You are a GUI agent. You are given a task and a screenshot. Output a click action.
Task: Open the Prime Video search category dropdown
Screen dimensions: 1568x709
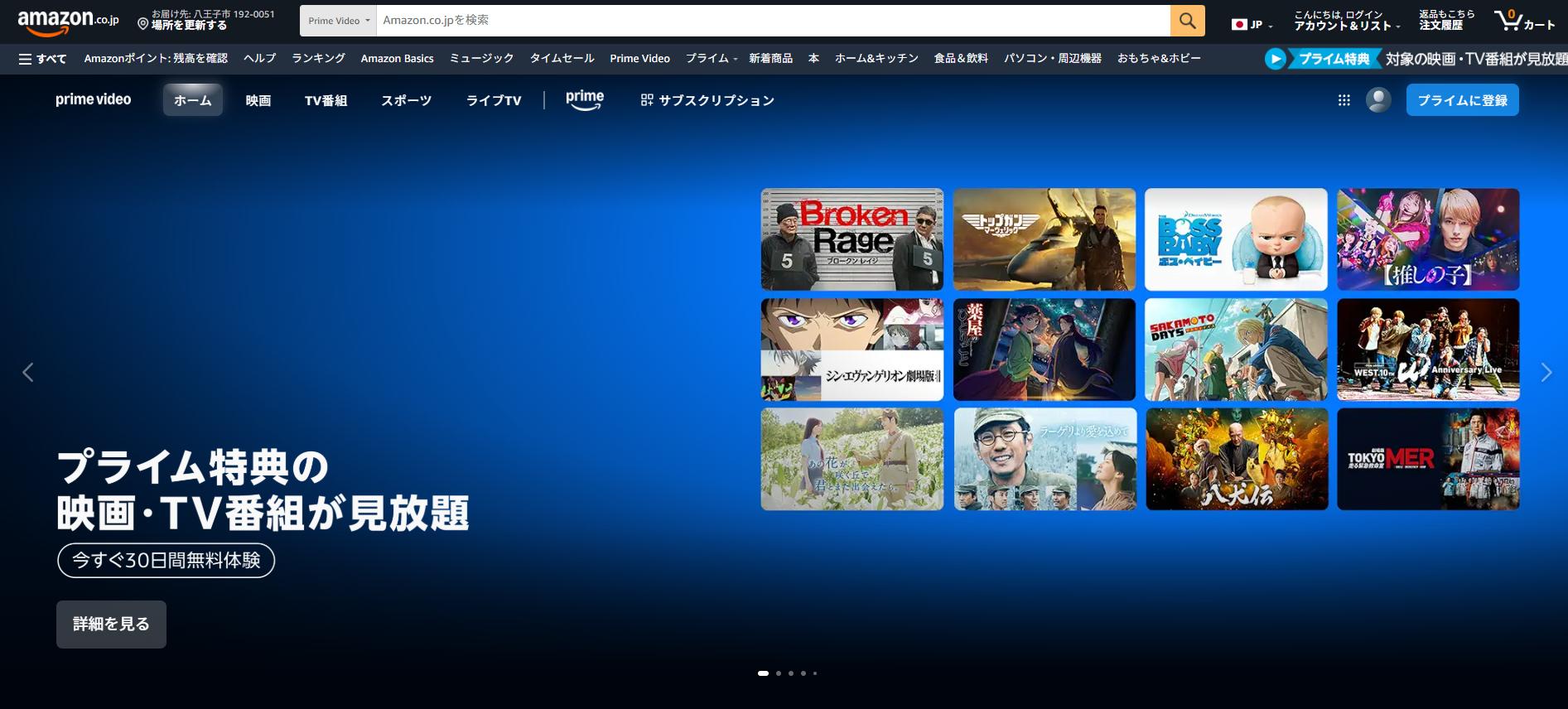pyautogui.click(x=338, y=21)
